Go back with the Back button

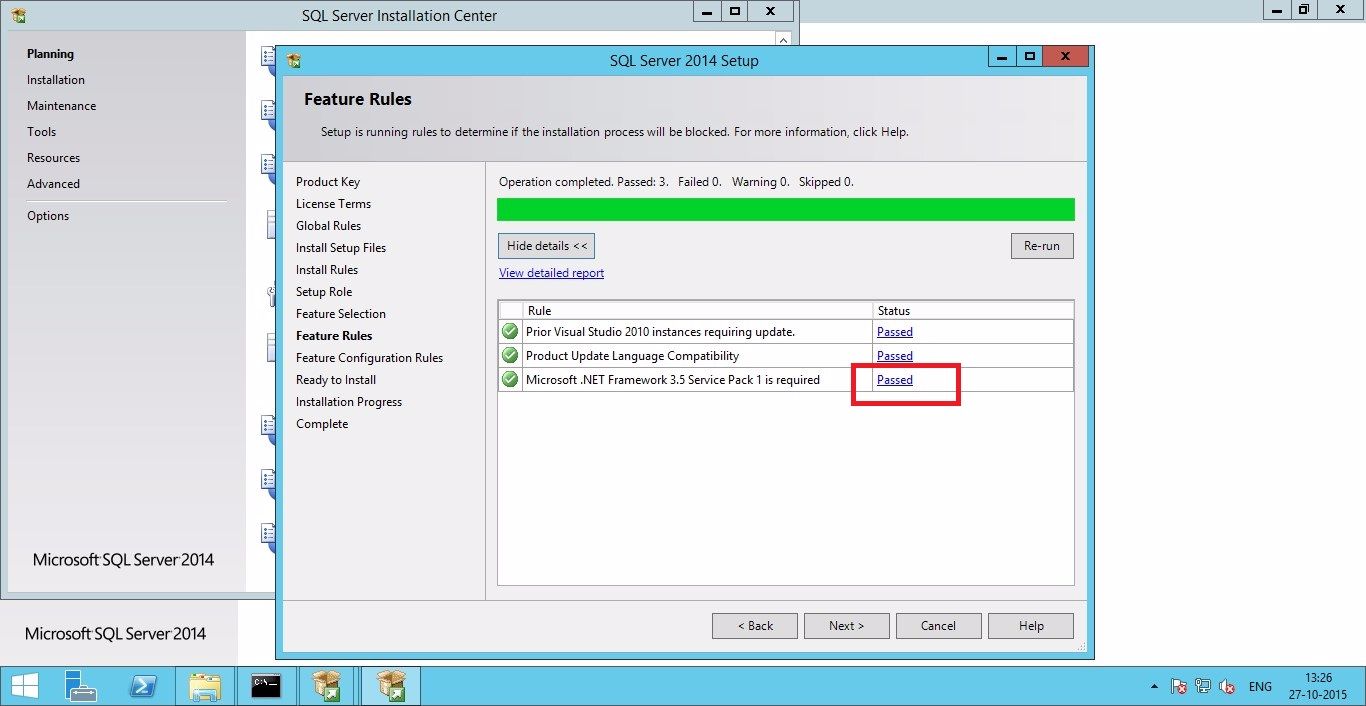[755, 626]
